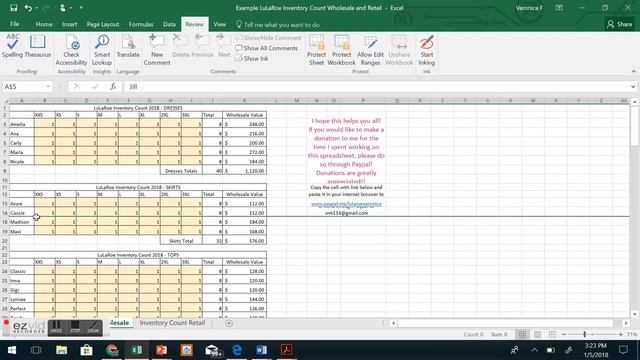The width and height of the screenshot is (640, 360).
Task: Click the Insert Function fx button
Action: pos(113,87)
